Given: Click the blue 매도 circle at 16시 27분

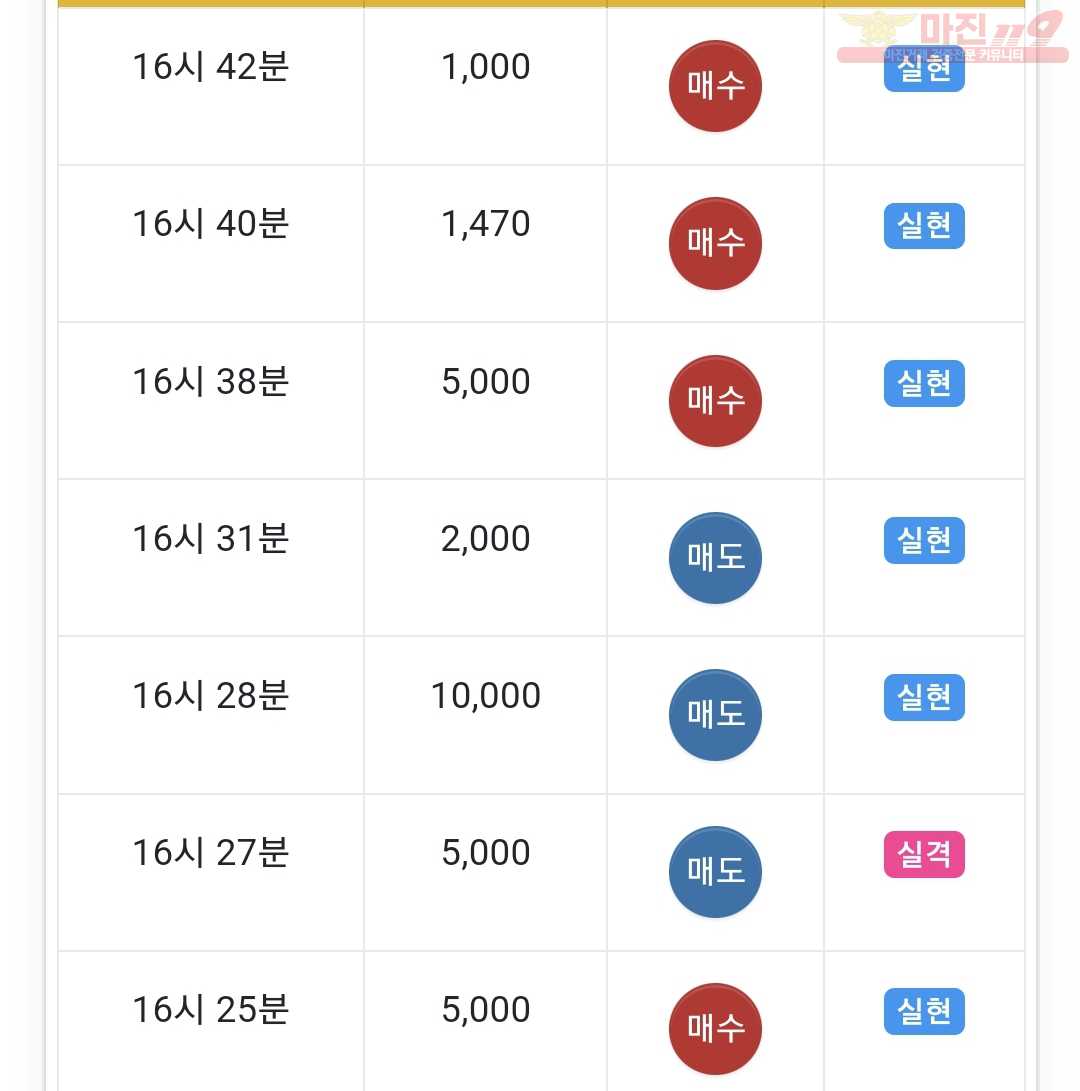Looking at the screenshot, I should (x=715, y=873).
